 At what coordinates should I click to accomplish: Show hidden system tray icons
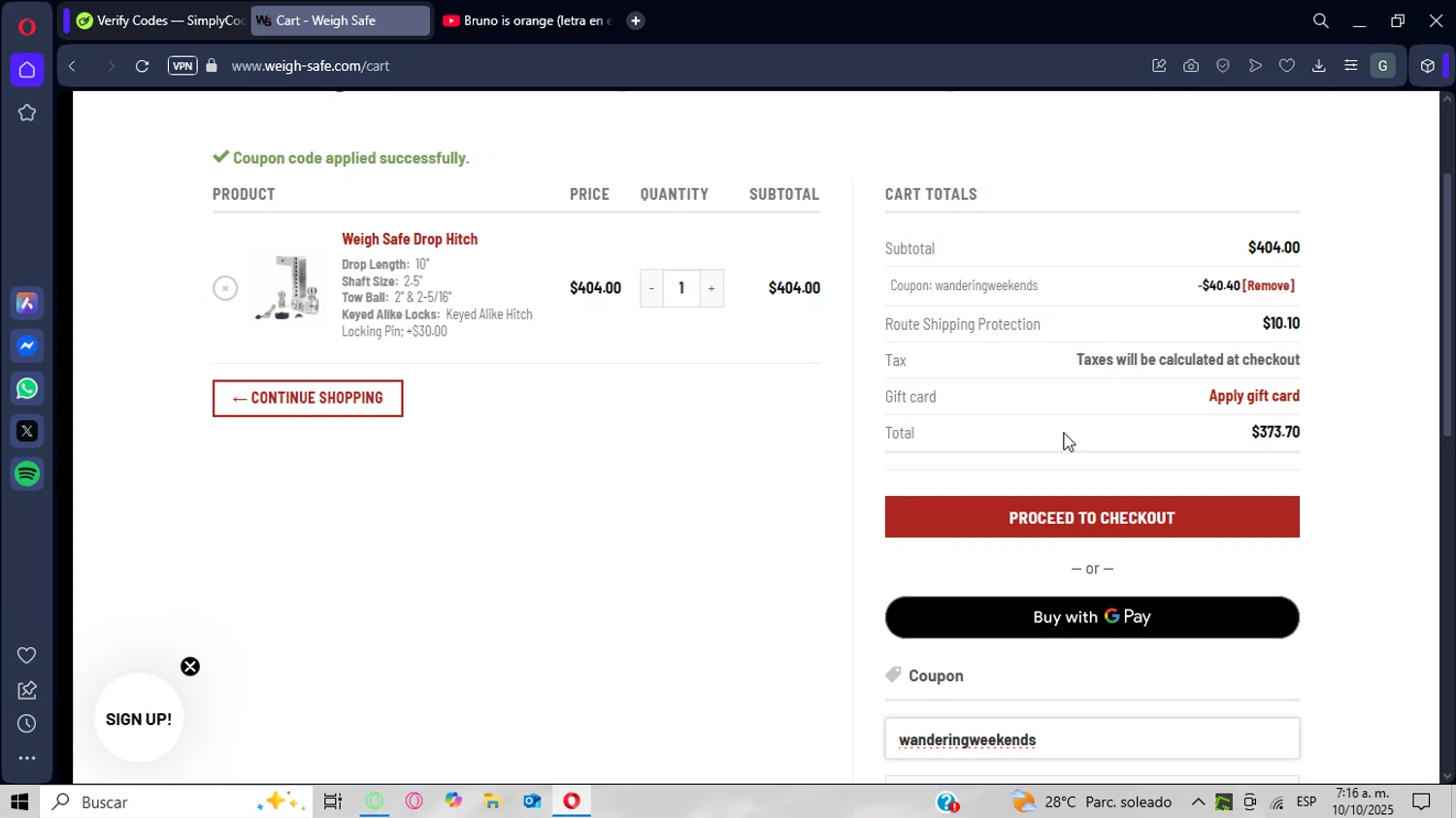[1198, 802]
